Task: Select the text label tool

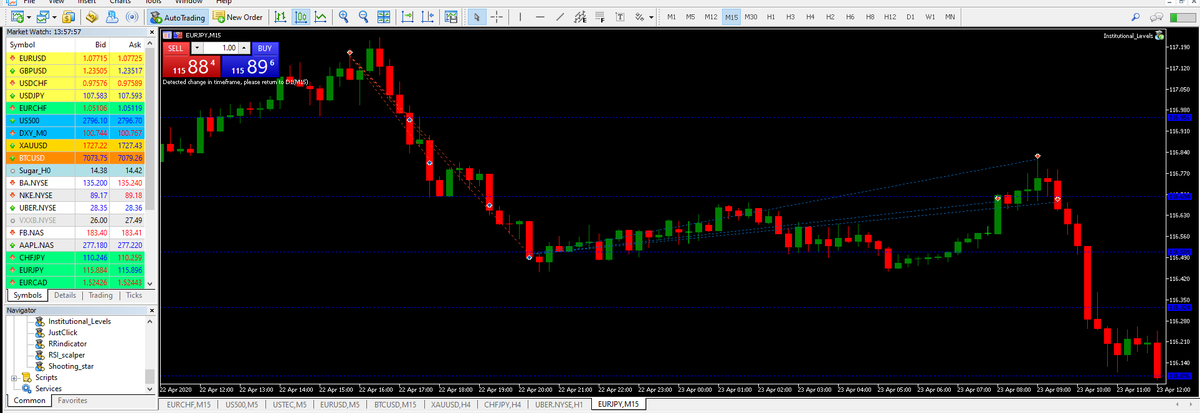Action: (x=620, y=17)
